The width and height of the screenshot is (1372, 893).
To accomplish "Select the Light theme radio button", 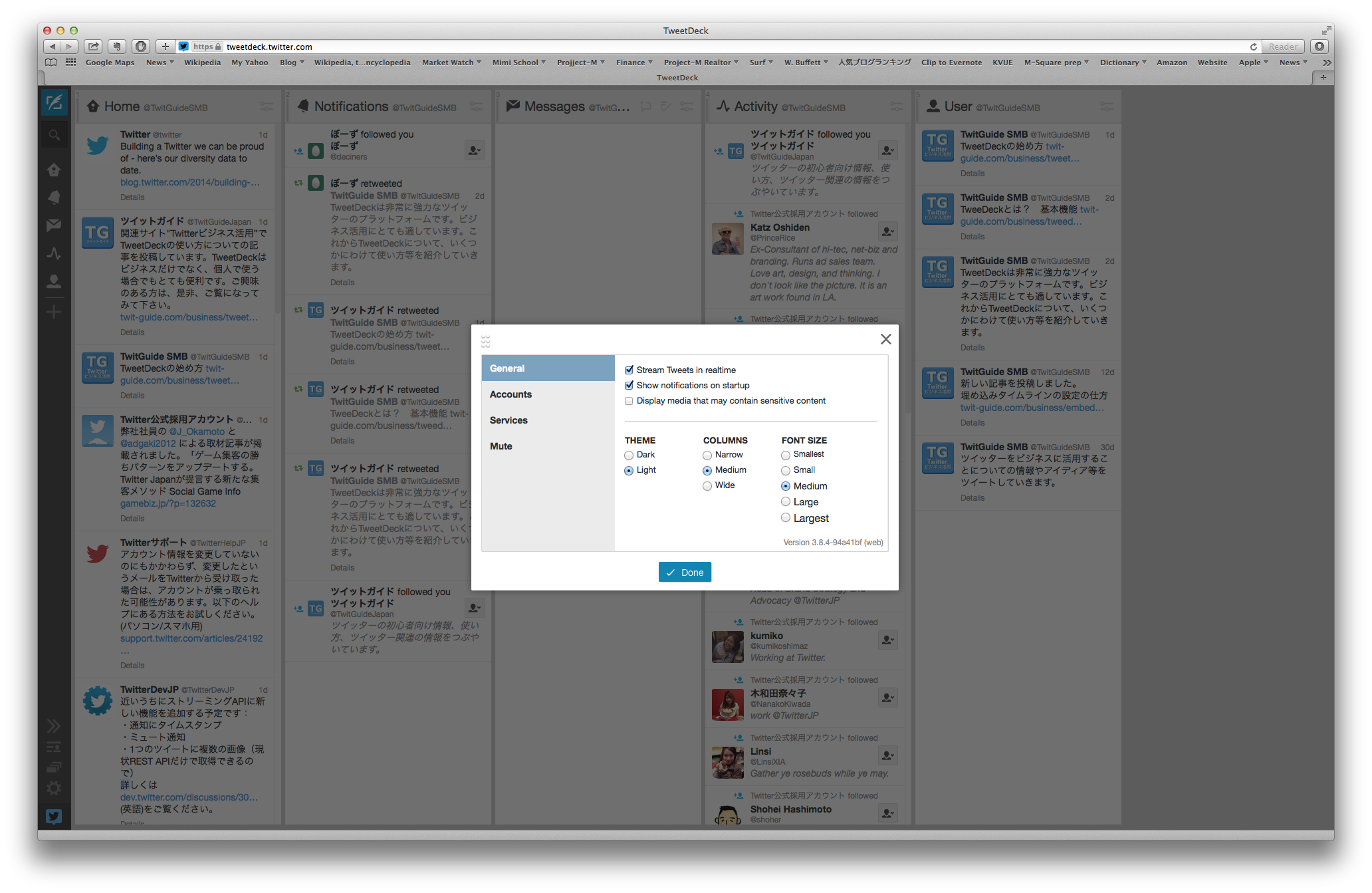I will pyautogui.click(x=629, y=471).
